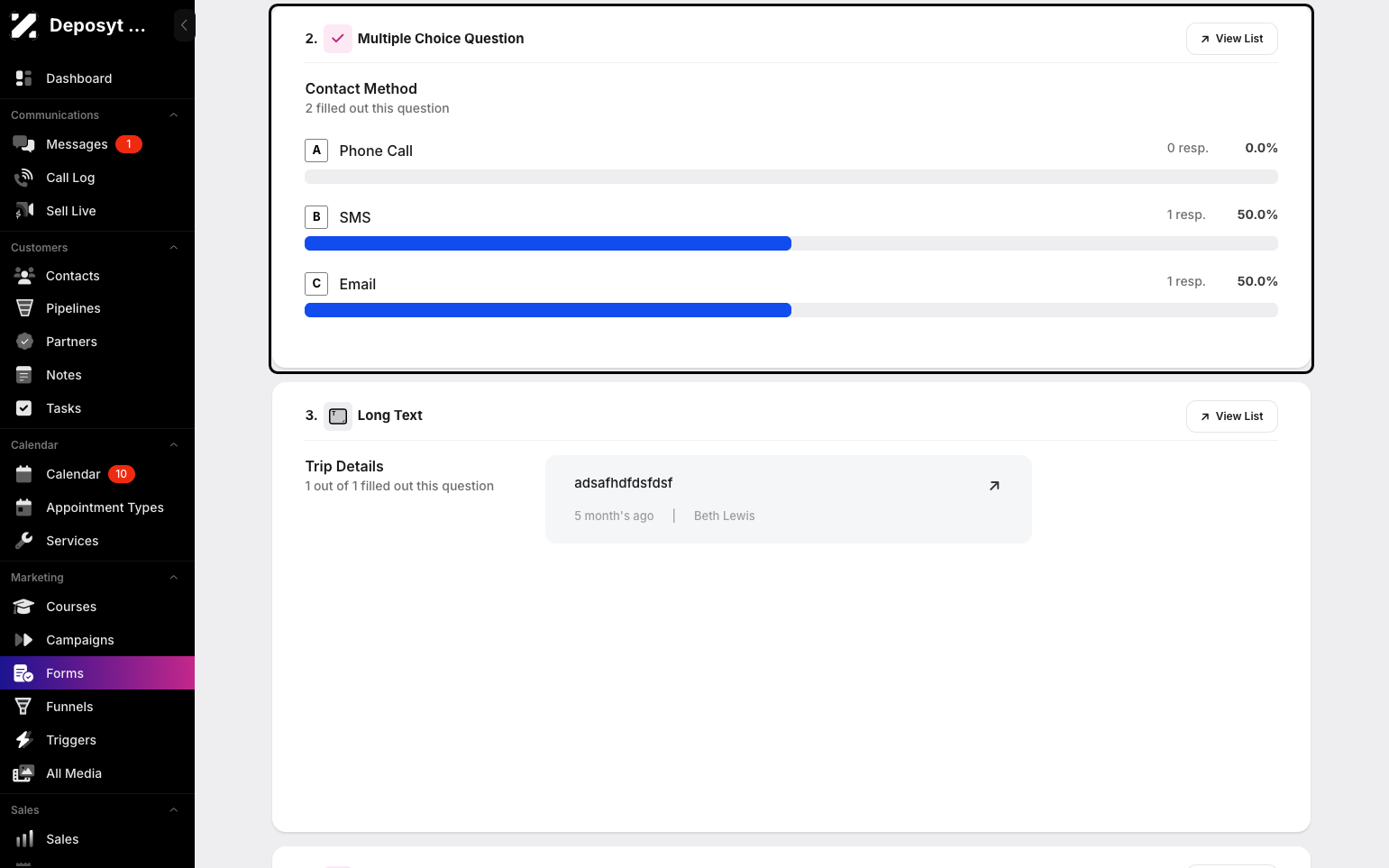Click the '1 out of 1 filled out this question' text
1389x868 pixels.
click(x=399, y=486)
